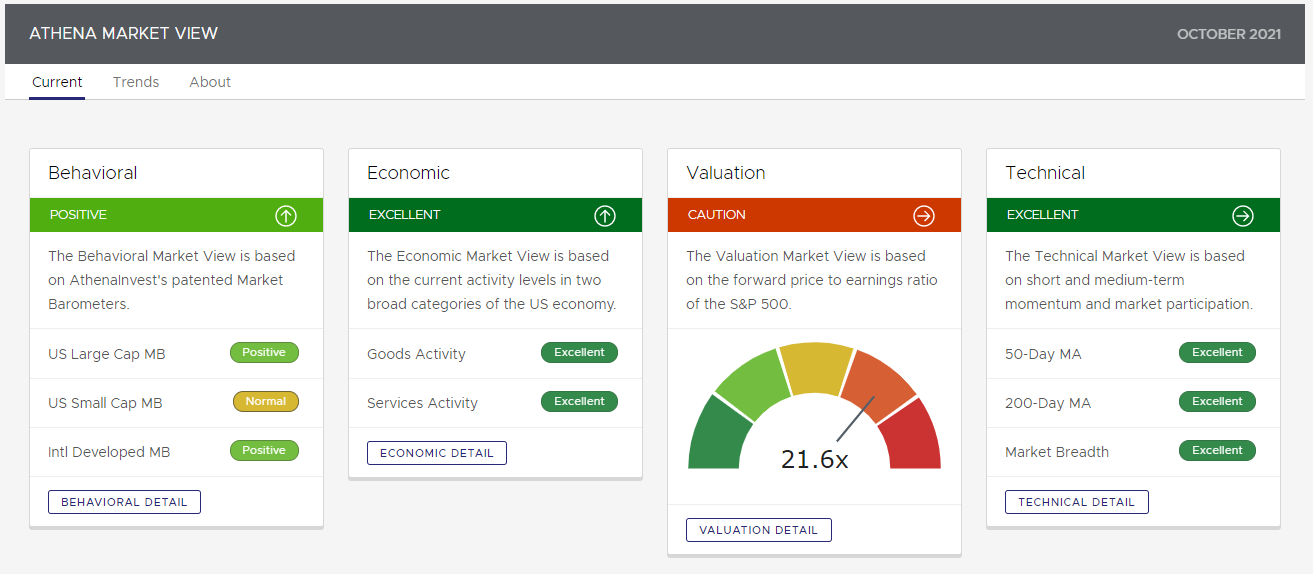Click the Economic Detail button
1313x574 pixels.
pyautogui.click(x=437, y=453)
